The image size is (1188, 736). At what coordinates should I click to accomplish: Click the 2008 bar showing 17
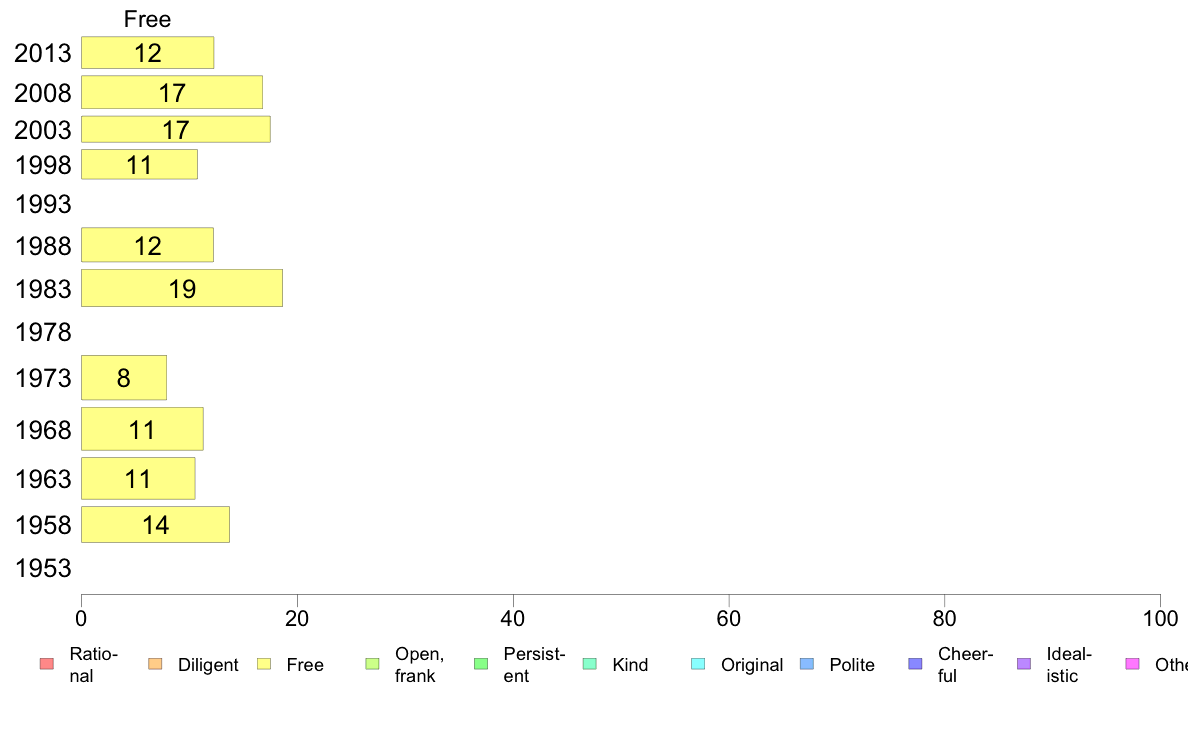click(x=172, y=92)
